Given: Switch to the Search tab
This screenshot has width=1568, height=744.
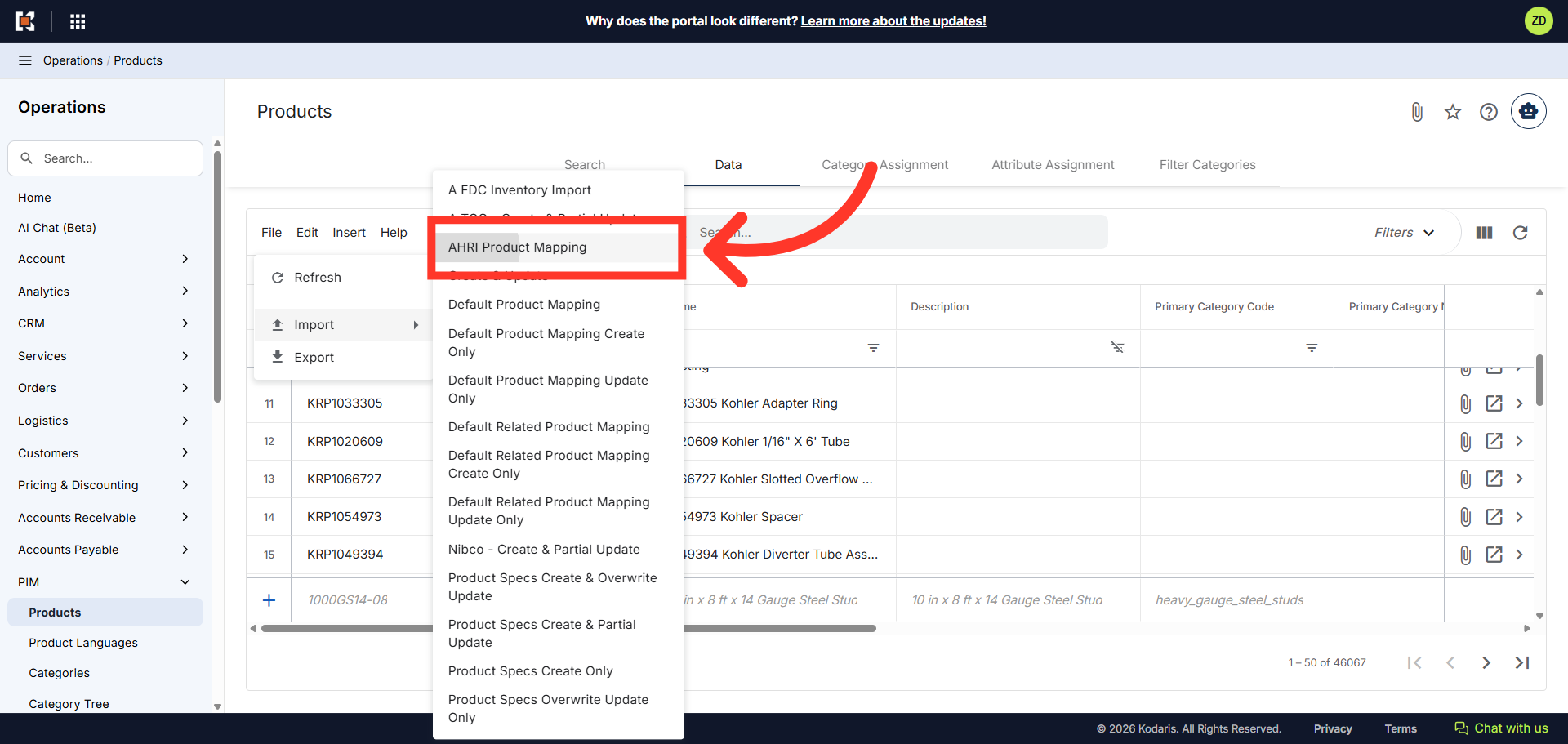Looking at the screenshot, I should coord(585,165).
